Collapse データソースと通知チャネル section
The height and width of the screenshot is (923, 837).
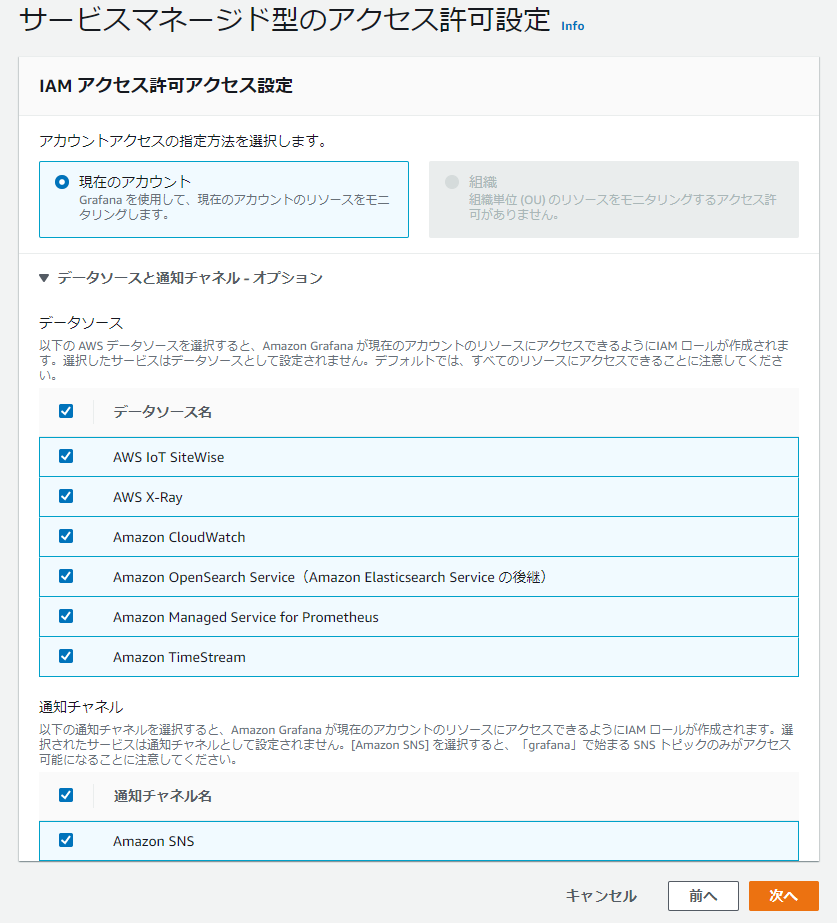[x=45, y=278]
